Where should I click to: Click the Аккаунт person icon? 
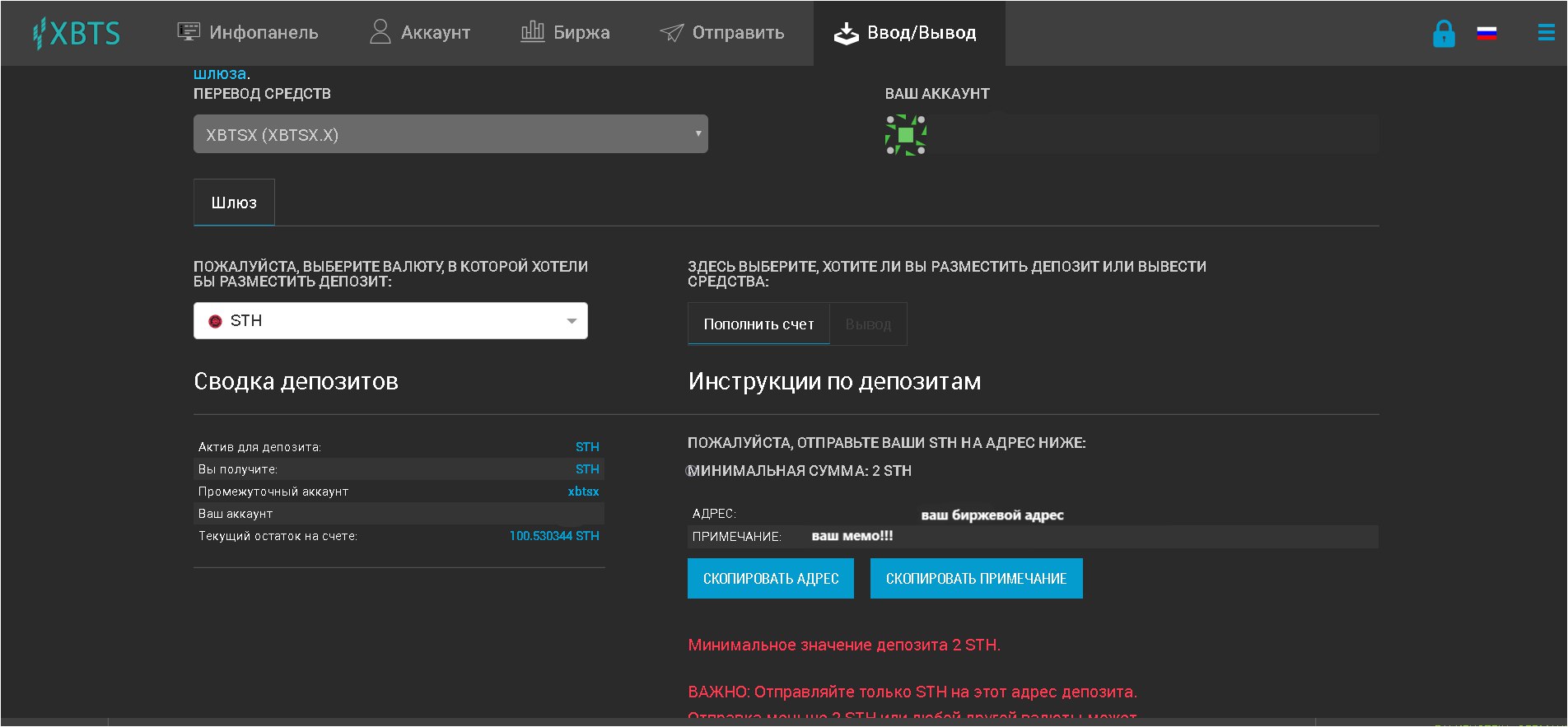click(380, 31)
